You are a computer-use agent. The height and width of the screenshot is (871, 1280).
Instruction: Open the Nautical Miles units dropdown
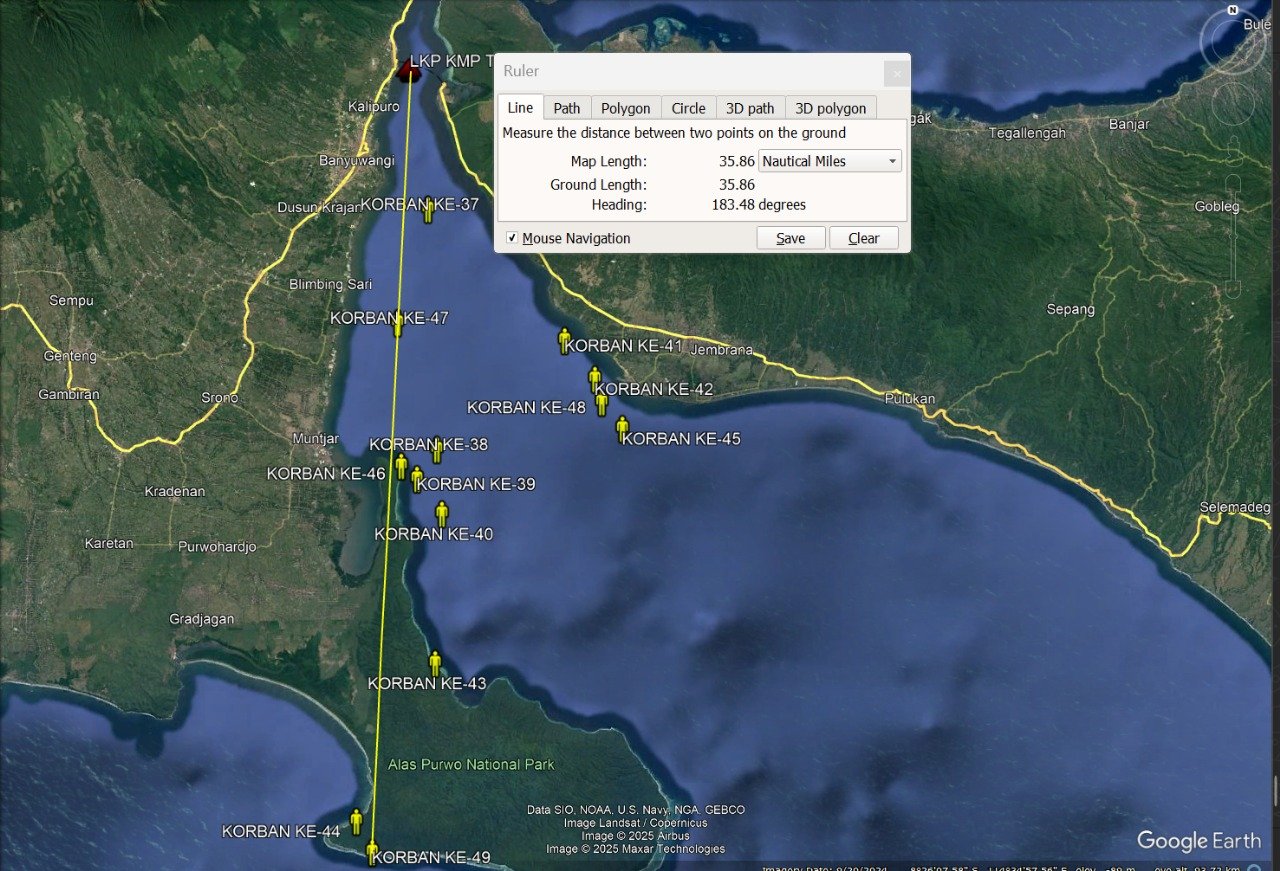point(830,161)
